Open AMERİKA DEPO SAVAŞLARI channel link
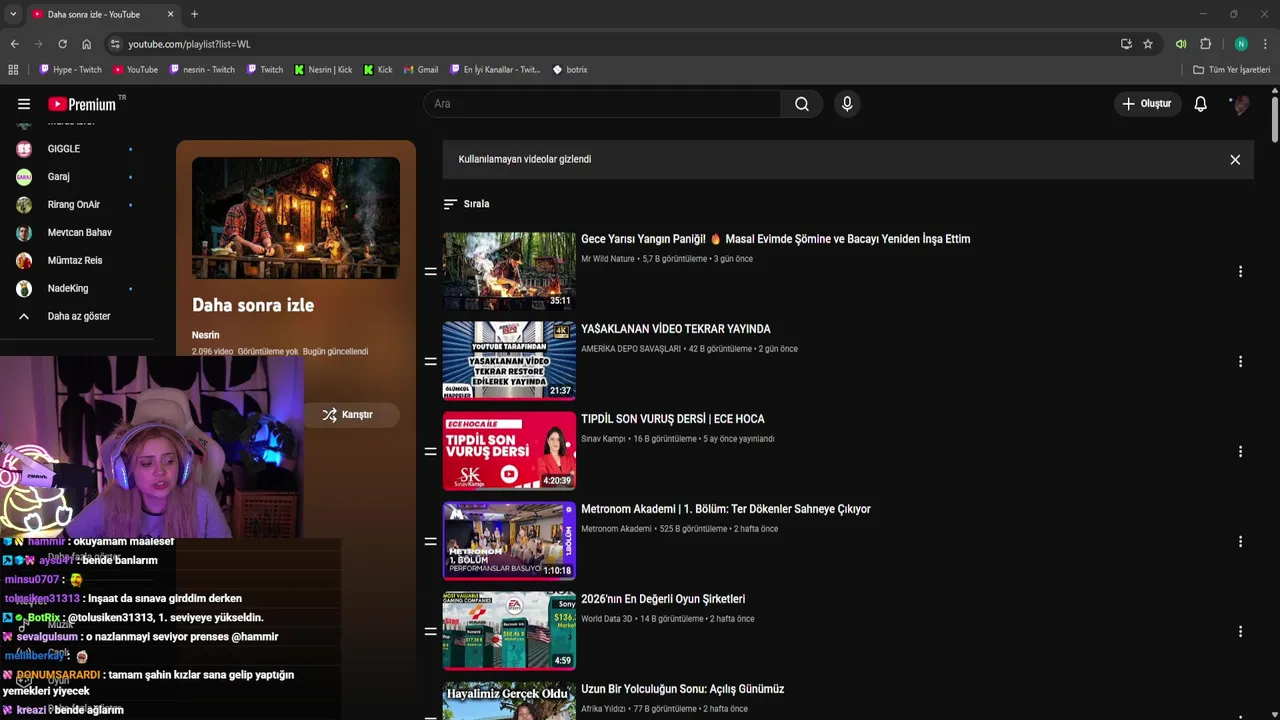This screenshot has height=720, width=1280. pyautogui.click(x=631, y=349)
